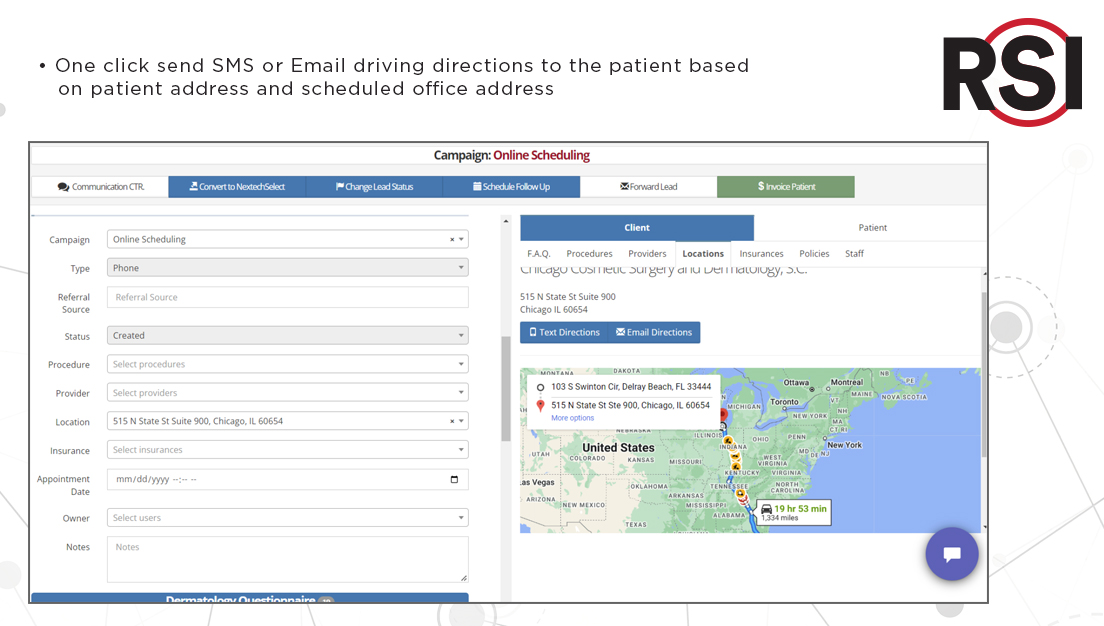Screen dimensions: 1104x626
Task: Open the Type dropdown showing Phone
Action: (287, 268)
